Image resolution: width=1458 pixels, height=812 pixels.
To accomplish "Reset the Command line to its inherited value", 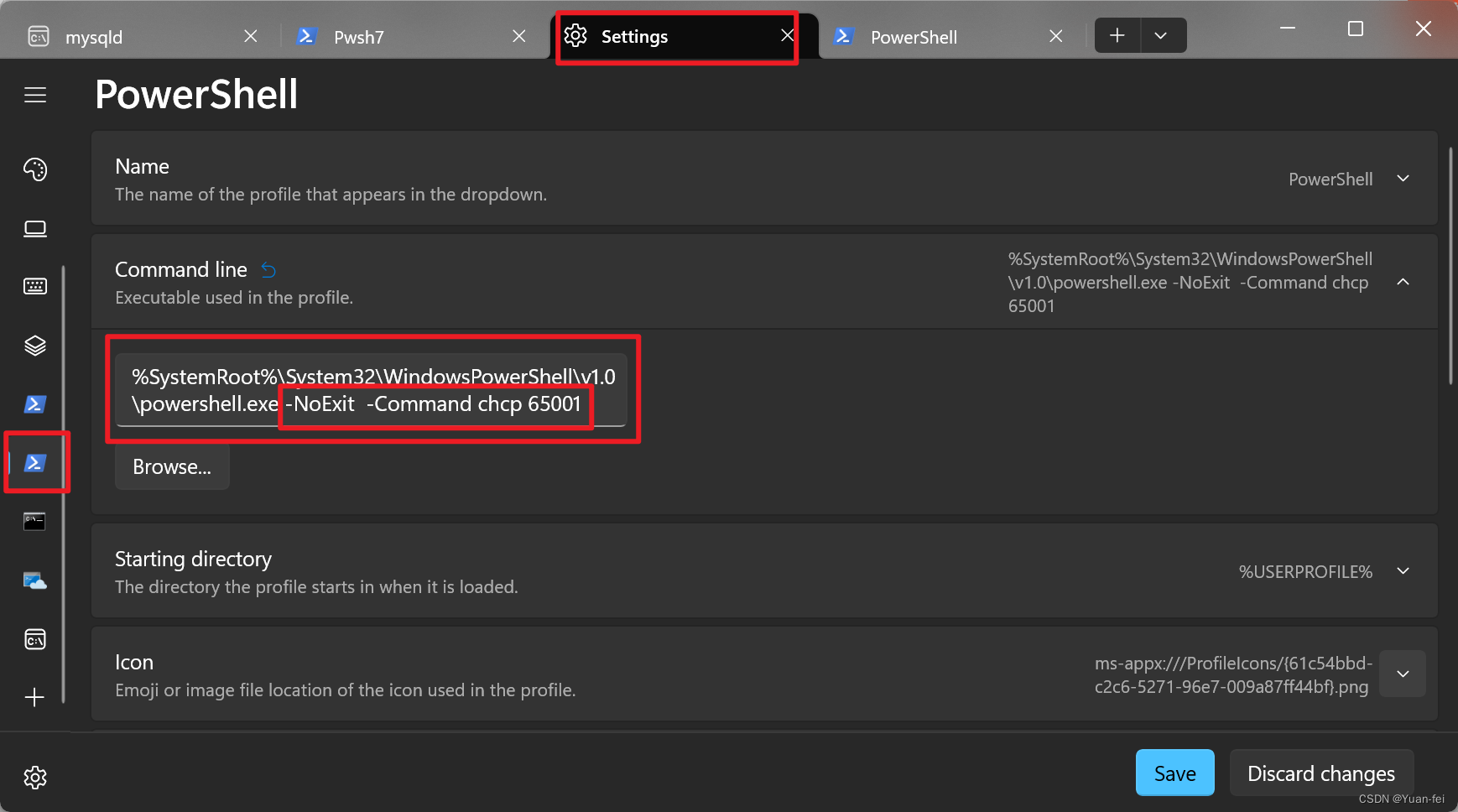I will tap(268, 270).
